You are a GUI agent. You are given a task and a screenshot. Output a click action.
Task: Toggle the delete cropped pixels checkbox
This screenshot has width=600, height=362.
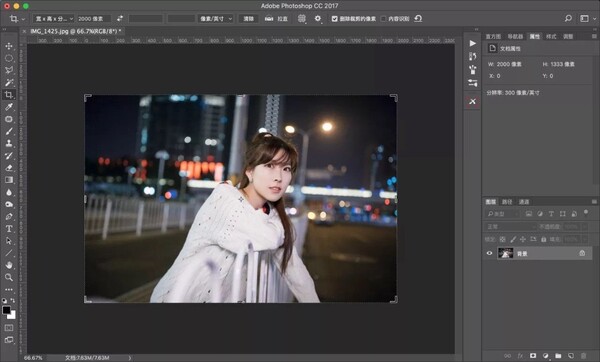334,19
